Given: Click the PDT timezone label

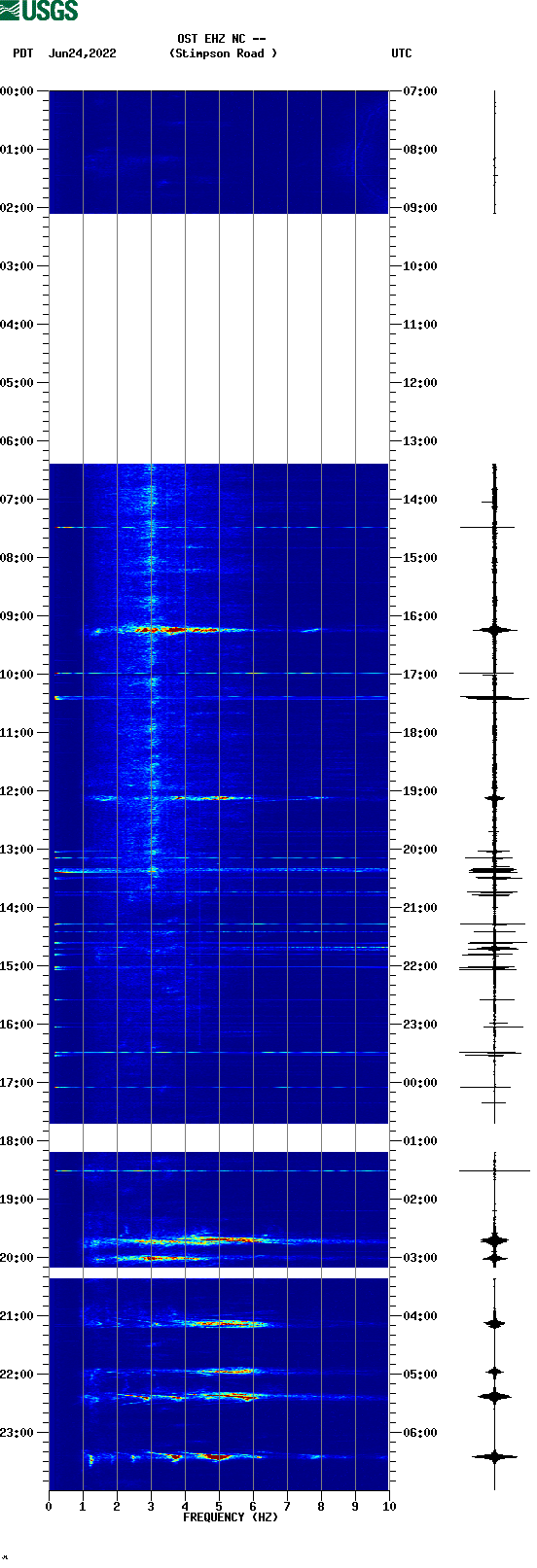Looking at the screenshot, I should coord(23,53).
